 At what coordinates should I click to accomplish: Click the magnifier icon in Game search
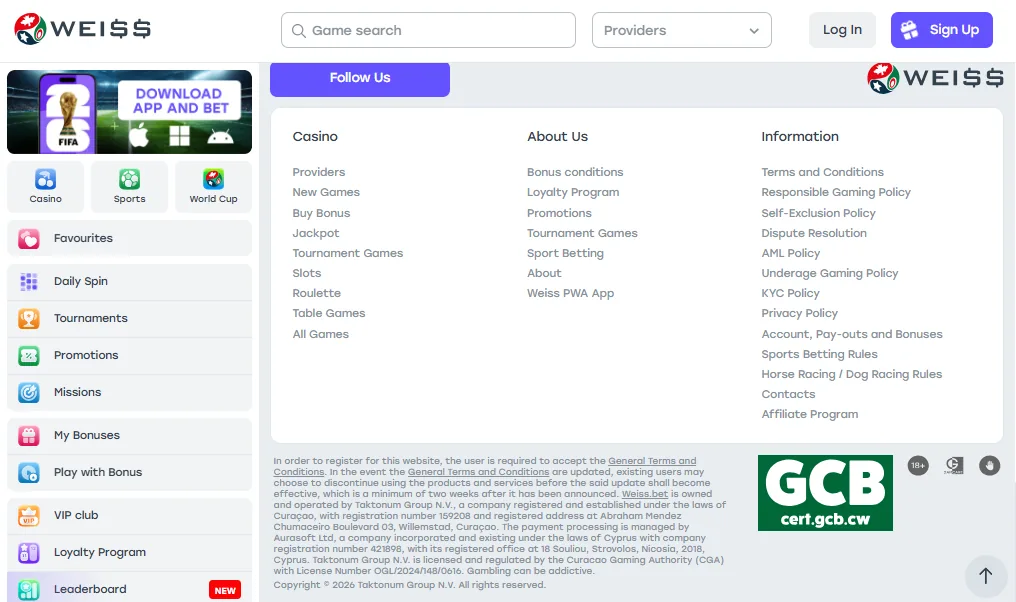[x=299, y=30]
